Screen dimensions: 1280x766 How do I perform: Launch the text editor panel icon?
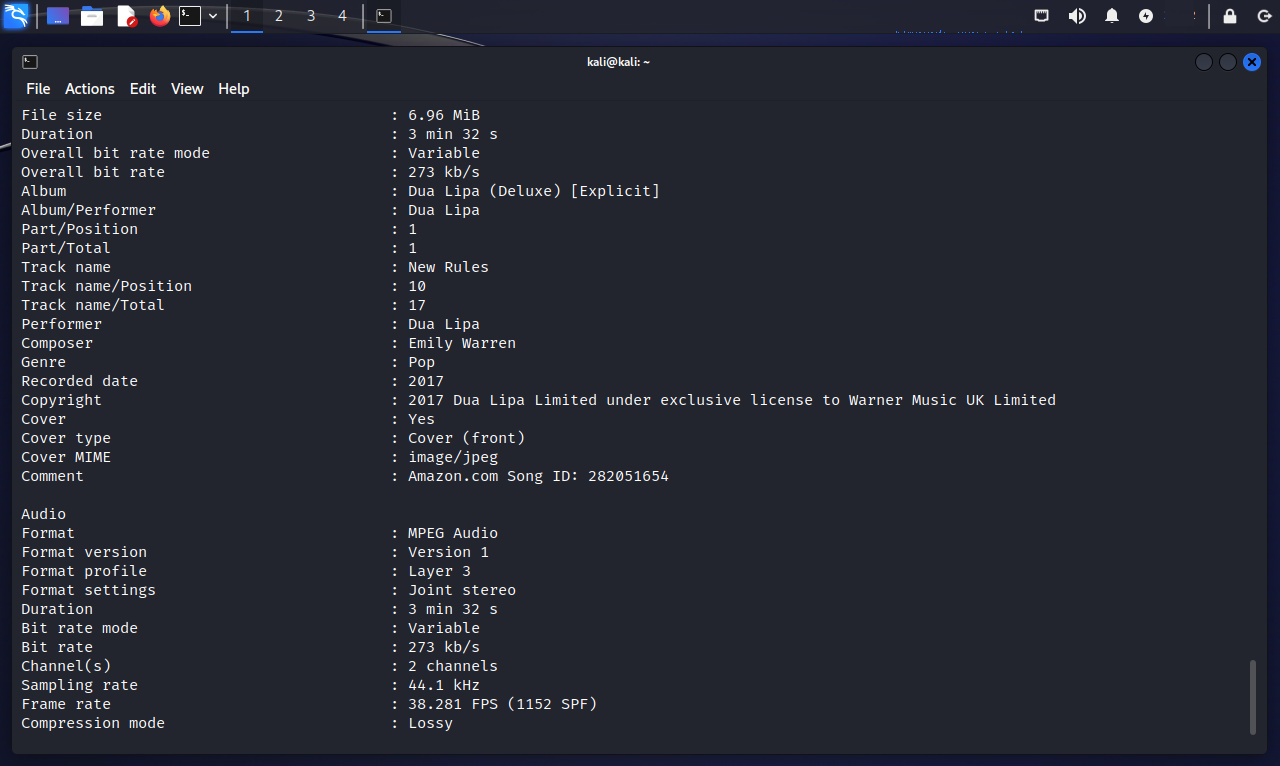[x=126, y=16]
